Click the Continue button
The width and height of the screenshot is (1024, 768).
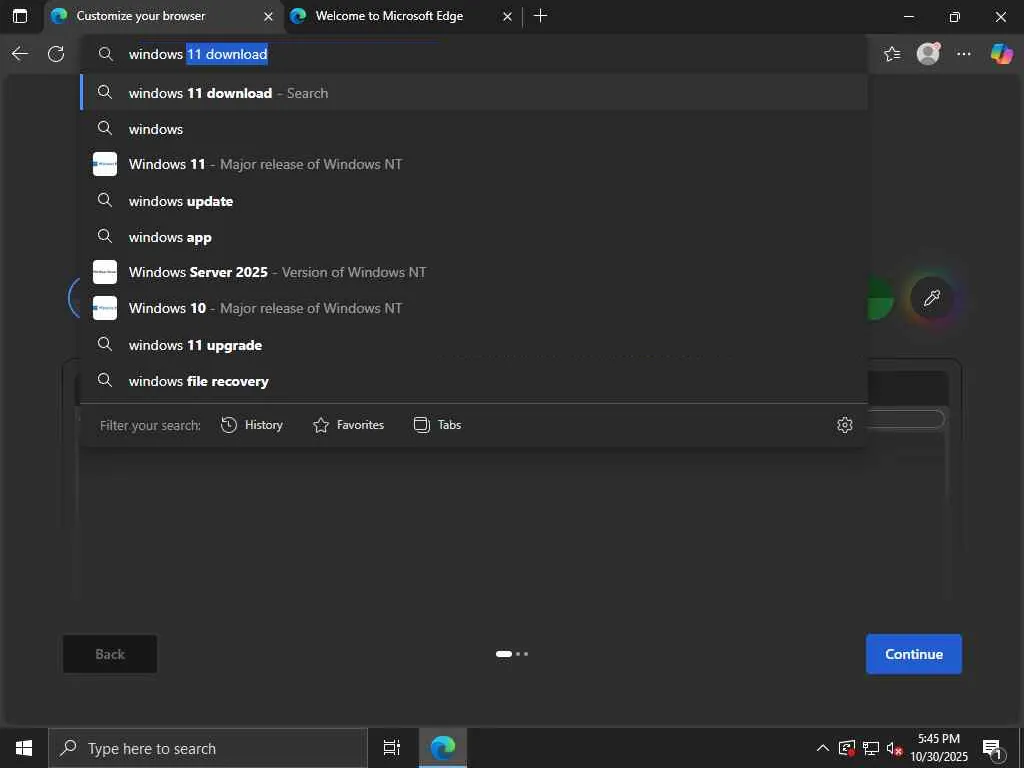(x=914, y=654)
